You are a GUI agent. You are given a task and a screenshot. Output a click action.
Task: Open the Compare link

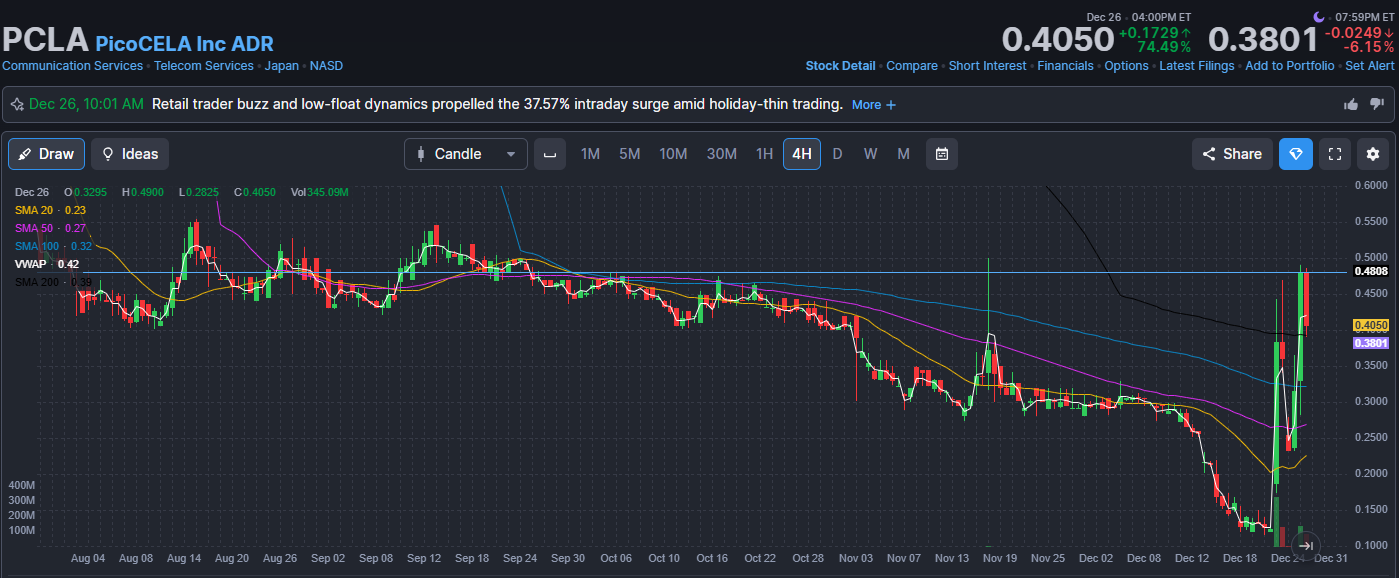(912, 66)
